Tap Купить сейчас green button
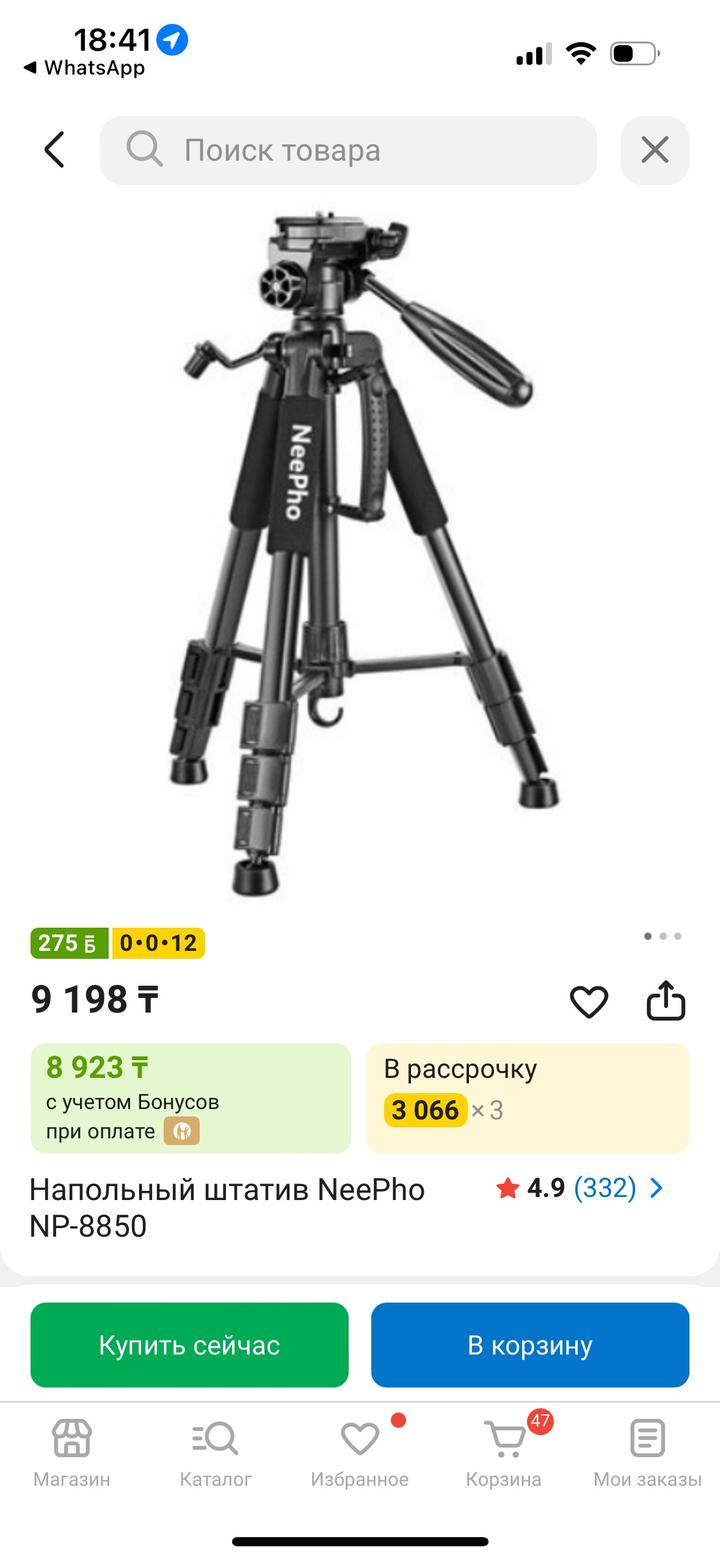 point(189,1345)
